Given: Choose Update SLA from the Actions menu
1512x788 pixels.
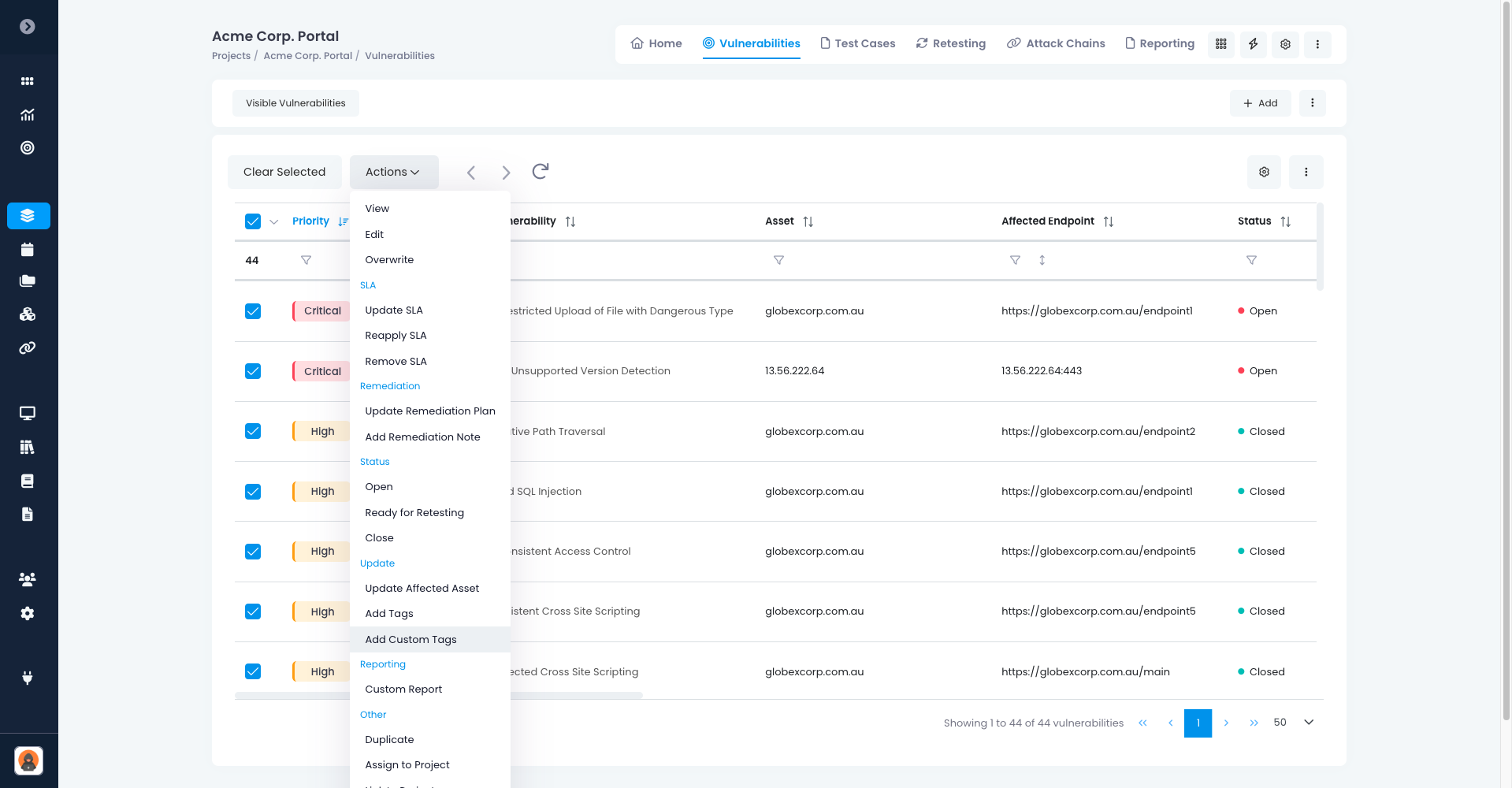Looking at the screenshot, I should (x=393, y=310).
